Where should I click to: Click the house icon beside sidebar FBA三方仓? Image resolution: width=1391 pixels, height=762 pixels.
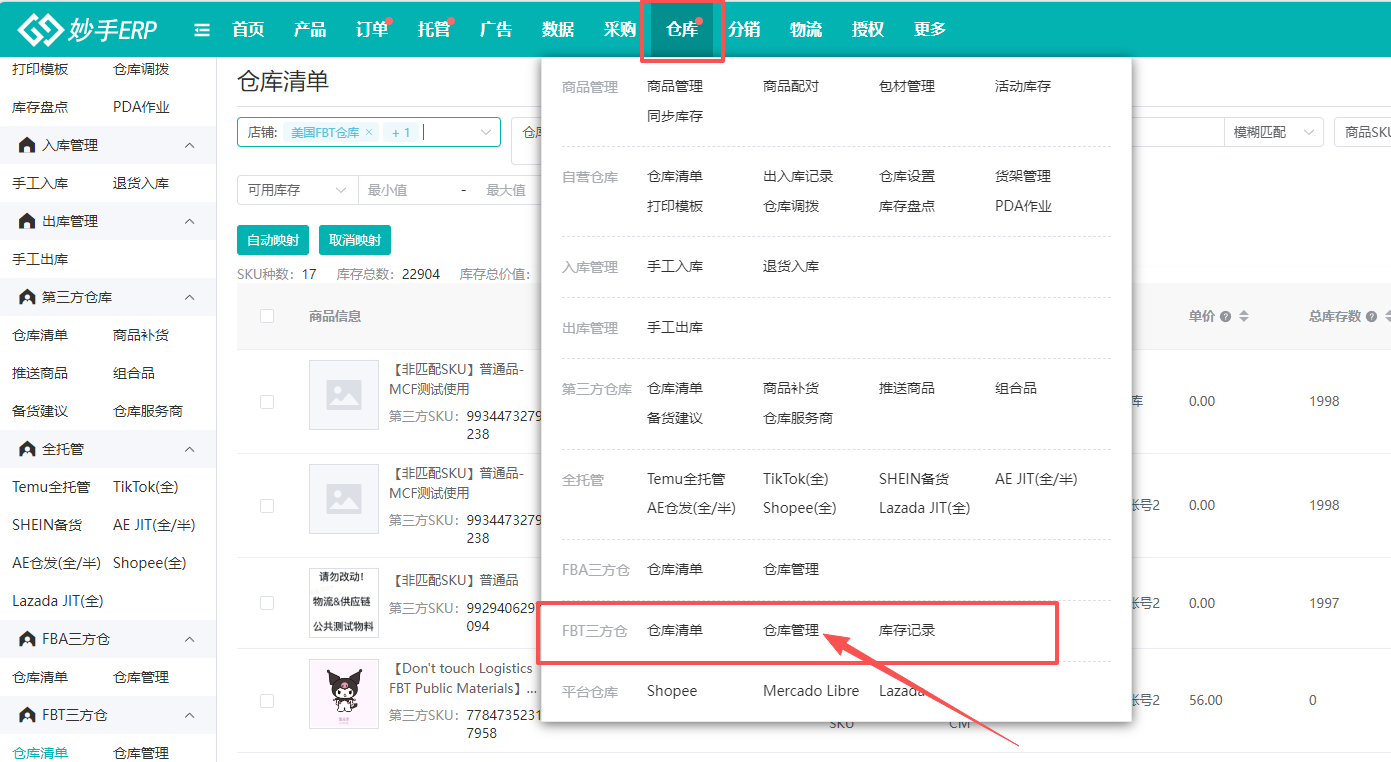coord(27,640)
